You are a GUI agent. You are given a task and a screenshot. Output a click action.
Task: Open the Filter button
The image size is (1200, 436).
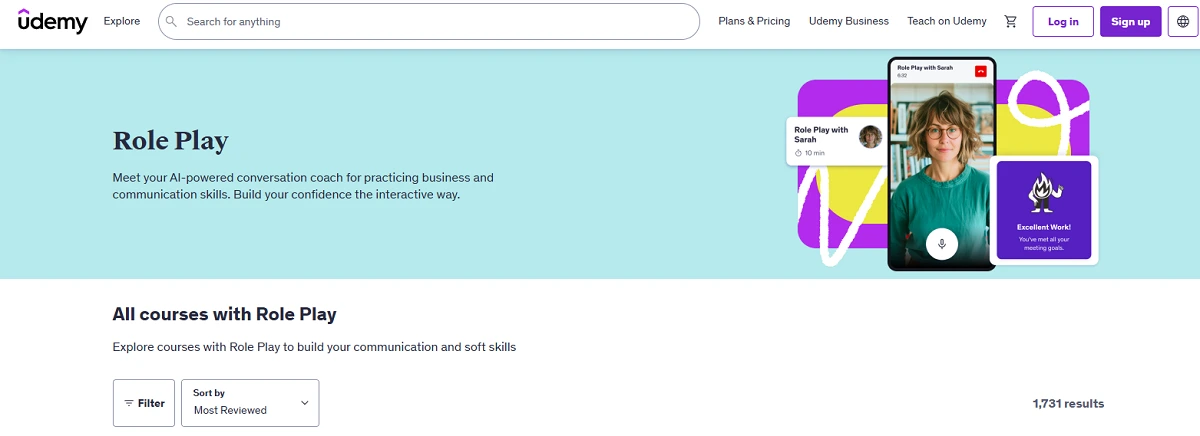pyautogui.click(x=144, y=403)
